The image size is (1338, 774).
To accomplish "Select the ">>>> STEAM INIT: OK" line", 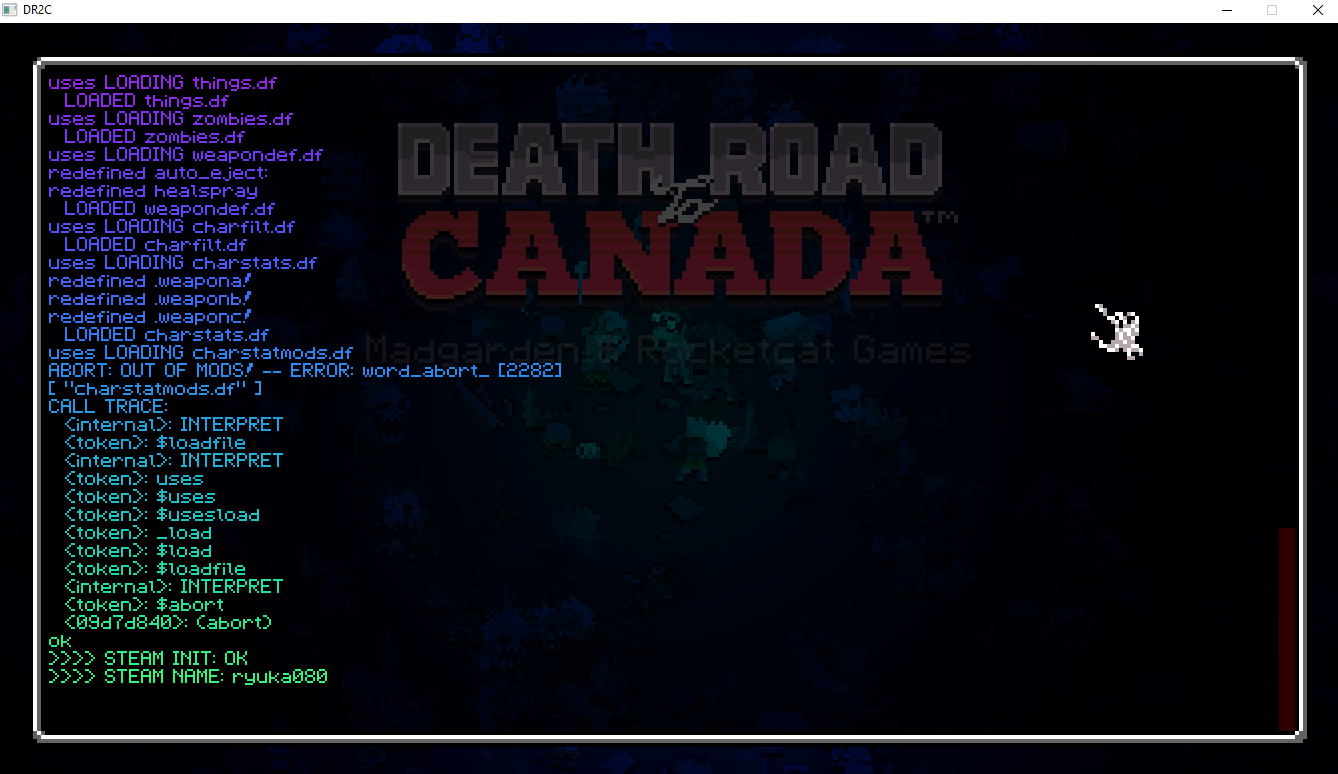I will [x=148, y=659].
